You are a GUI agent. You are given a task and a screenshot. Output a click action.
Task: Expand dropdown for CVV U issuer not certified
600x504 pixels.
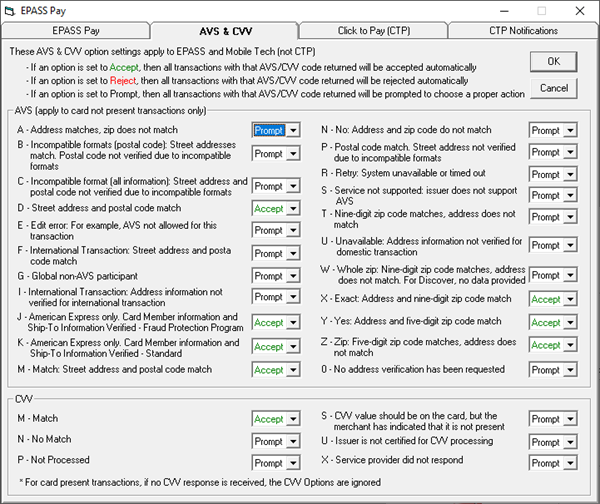click(x=570, y=442)
